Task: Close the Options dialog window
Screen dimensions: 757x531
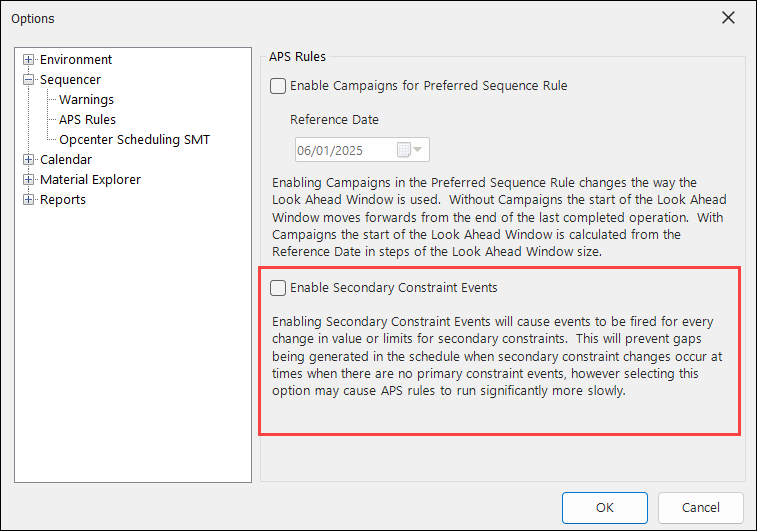Action: coord(727,18)
